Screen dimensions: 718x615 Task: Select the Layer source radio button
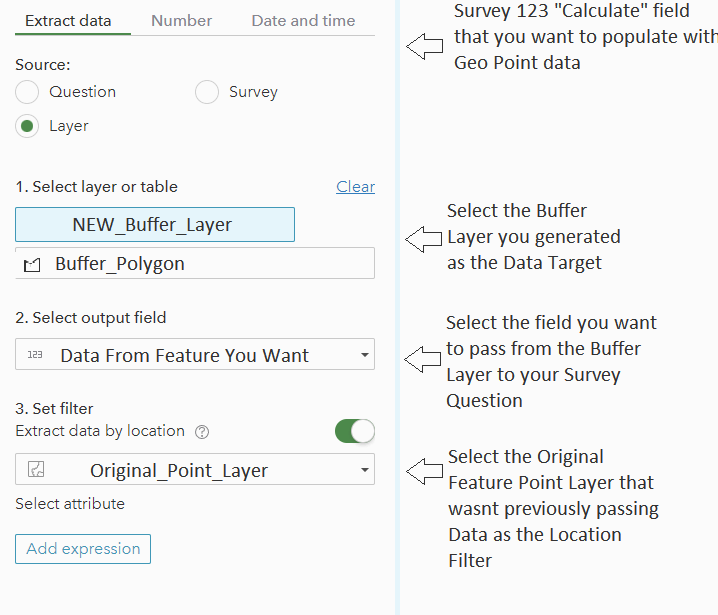pos(28,126)
